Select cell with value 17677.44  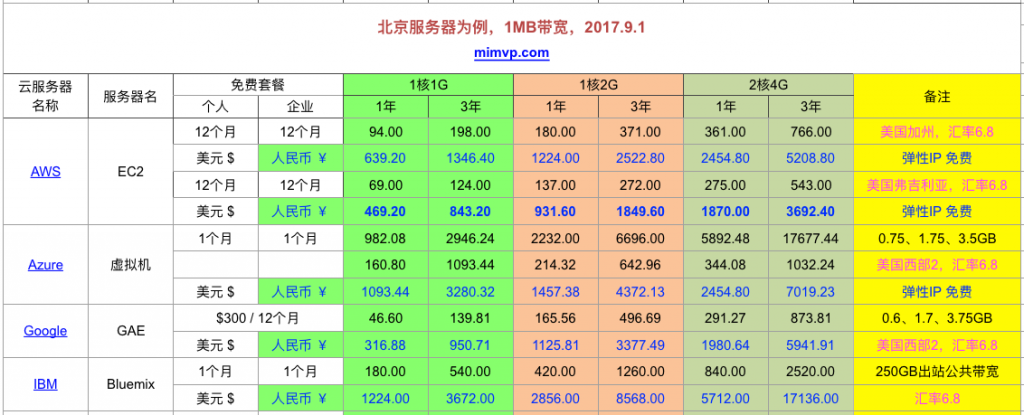(811, 239)
